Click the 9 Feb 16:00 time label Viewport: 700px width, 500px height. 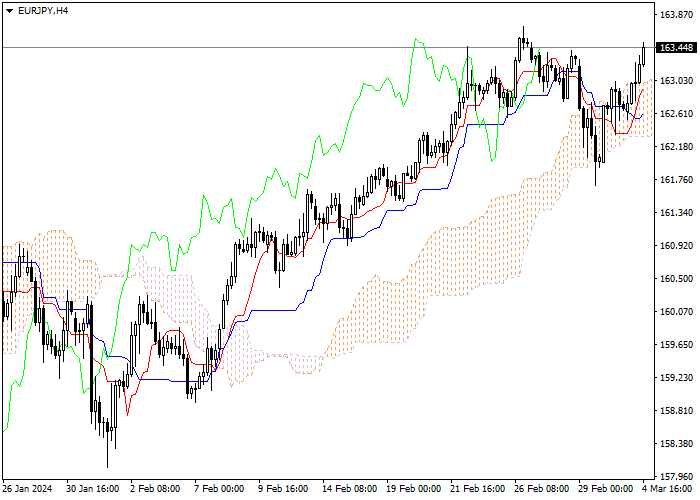pyautogui.click(x=283, y=489)
